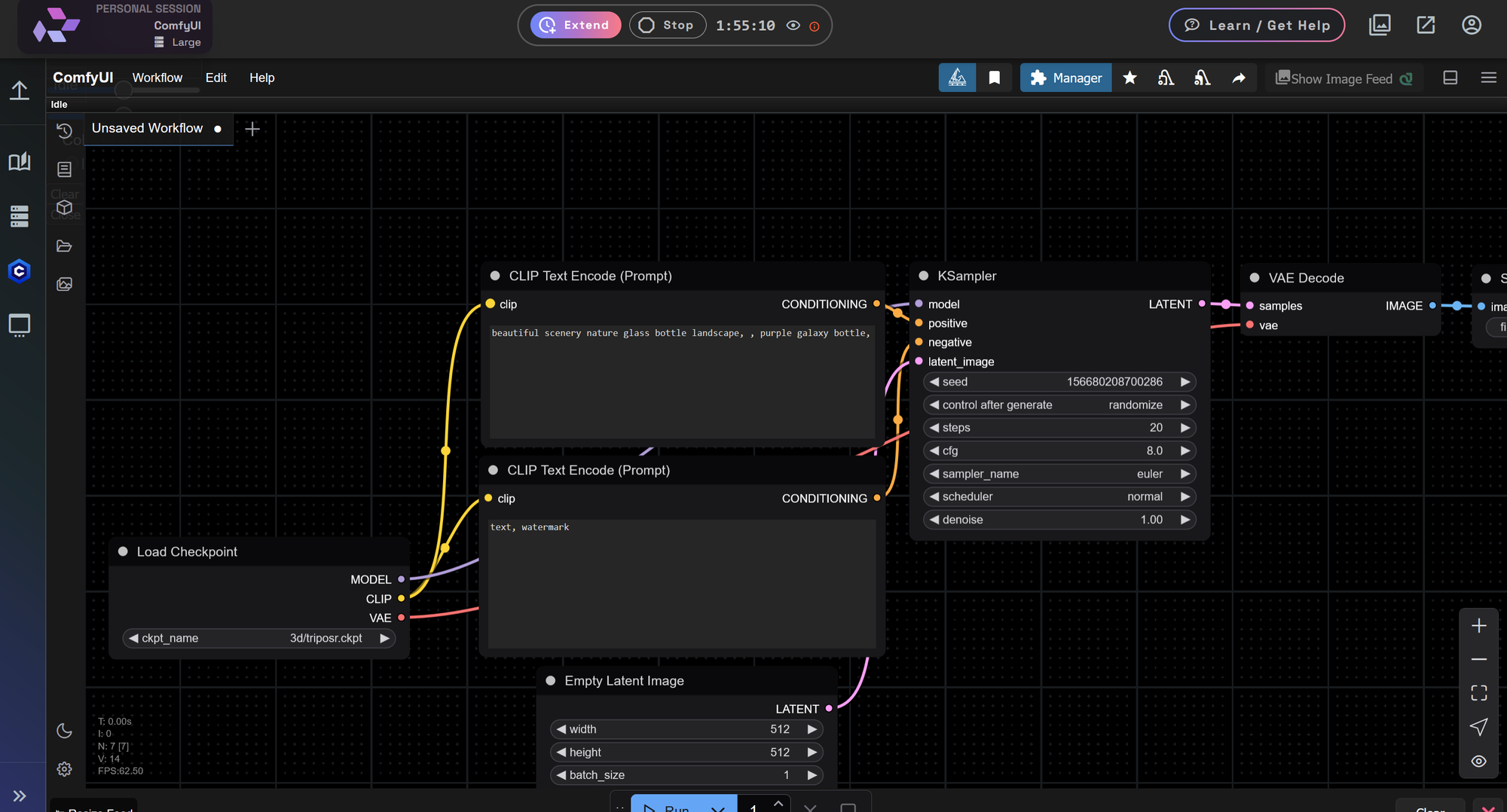Open the Workflow menu

pyautogui.click(x=157, y=78)
